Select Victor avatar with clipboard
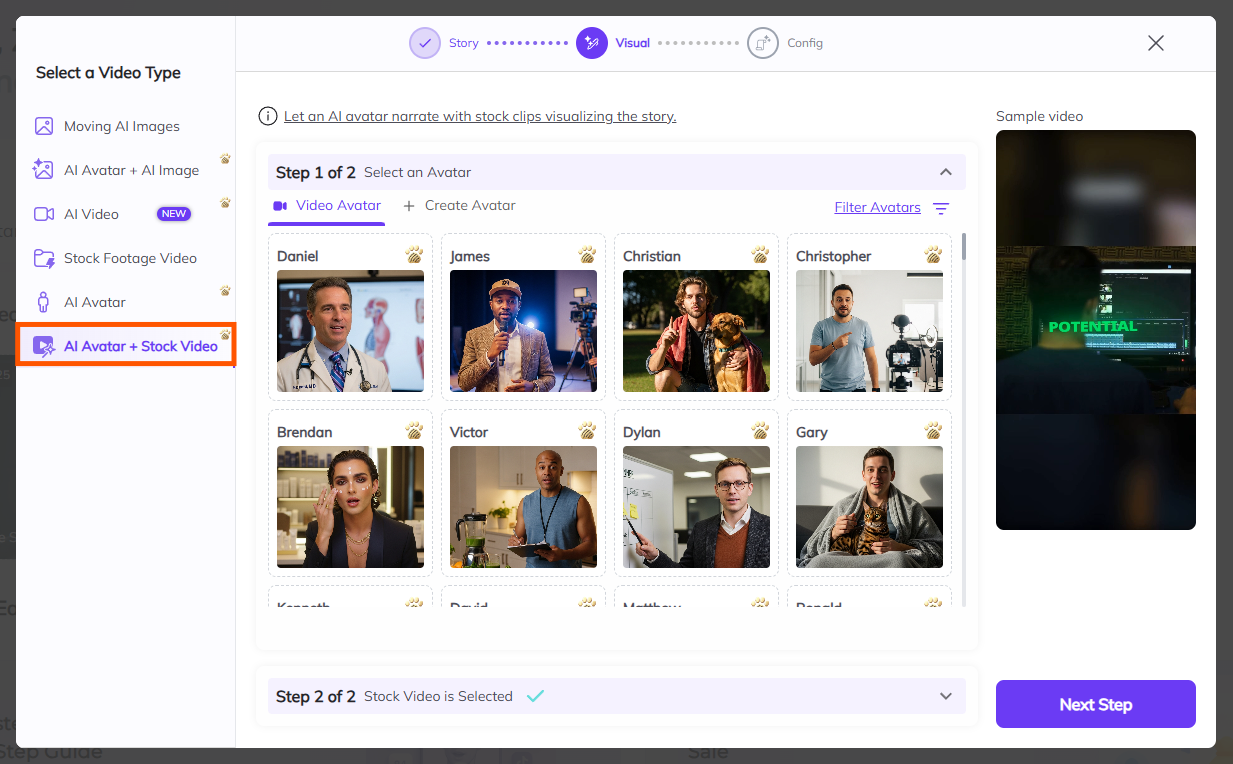Image resolution: width=1233 pixels, height=764 pixels. pyautogui.click(x=523, y=507)
